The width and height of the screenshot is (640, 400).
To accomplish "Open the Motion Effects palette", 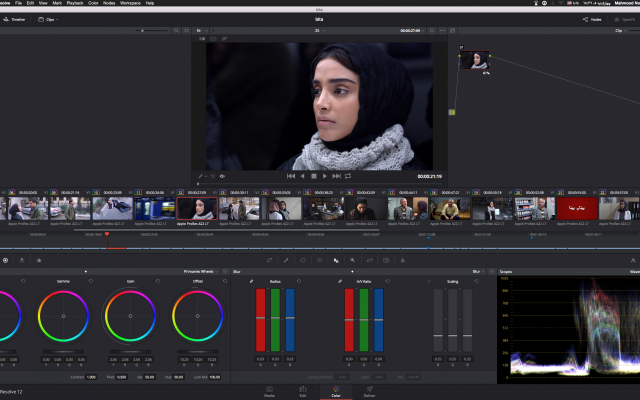I will [x=39, y=260].
